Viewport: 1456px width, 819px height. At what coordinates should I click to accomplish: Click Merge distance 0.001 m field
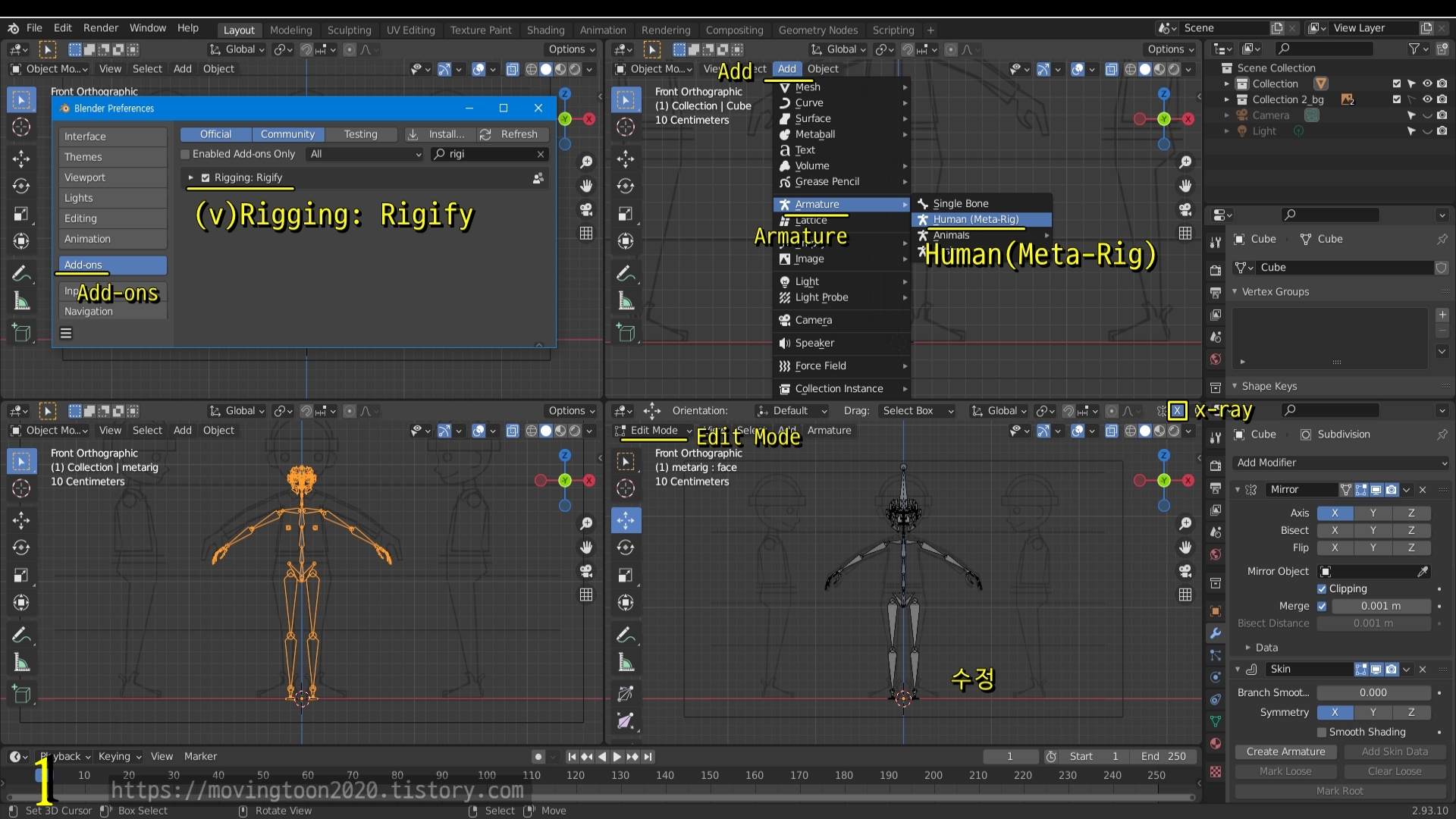pyautogui.click(x=1381, y=607)
